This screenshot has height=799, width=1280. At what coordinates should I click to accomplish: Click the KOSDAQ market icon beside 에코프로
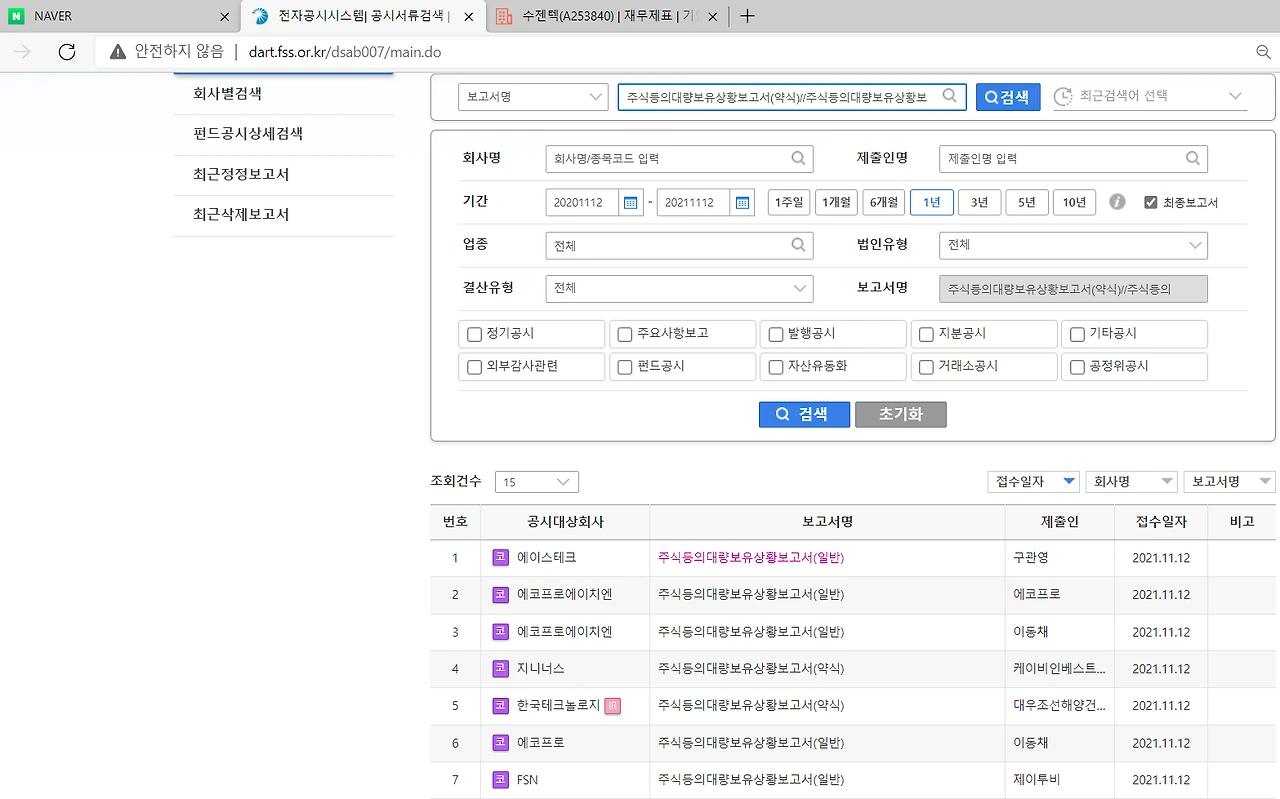click(501, 742)
